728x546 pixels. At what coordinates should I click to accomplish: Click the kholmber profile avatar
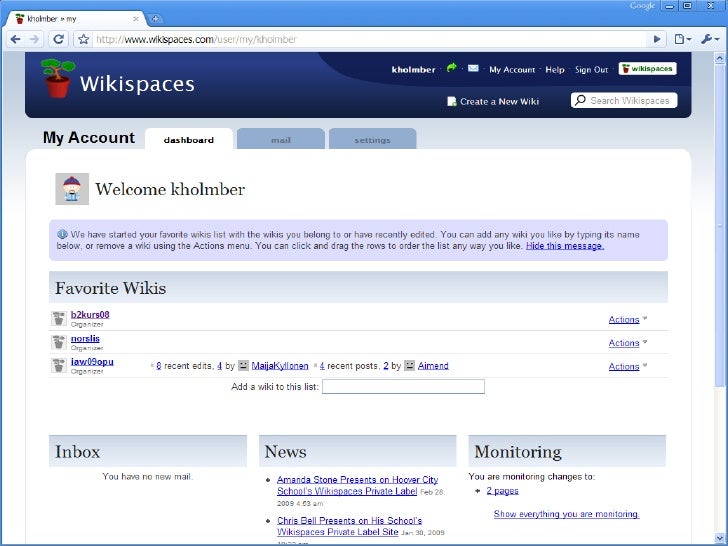point(72,189)
